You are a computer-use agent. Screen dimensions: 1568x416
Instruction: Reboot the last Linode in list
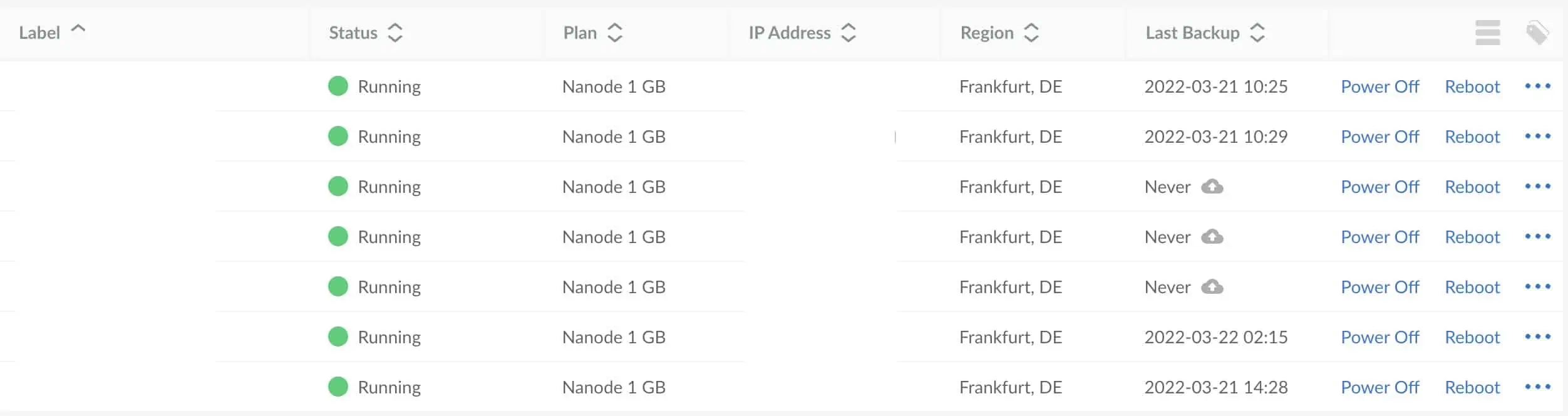[1472, 387]
